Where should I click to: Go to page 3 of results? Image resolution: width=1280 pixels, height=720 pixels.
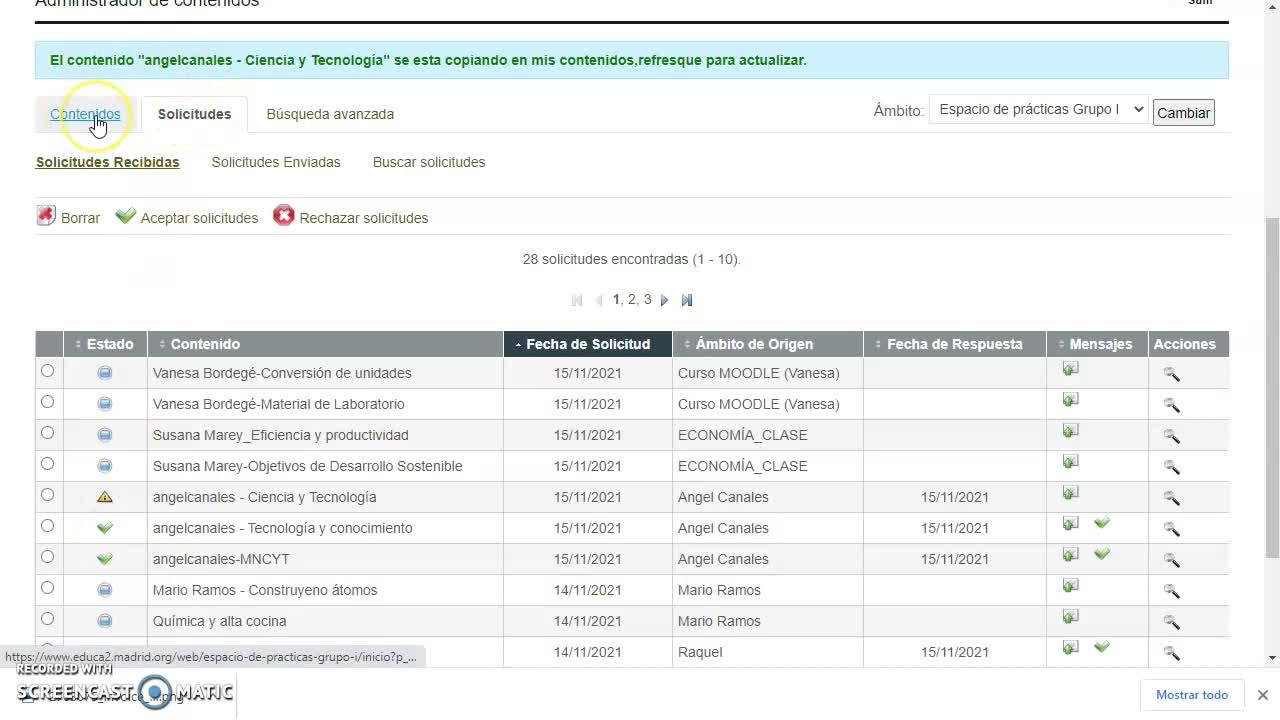[647, 300]
